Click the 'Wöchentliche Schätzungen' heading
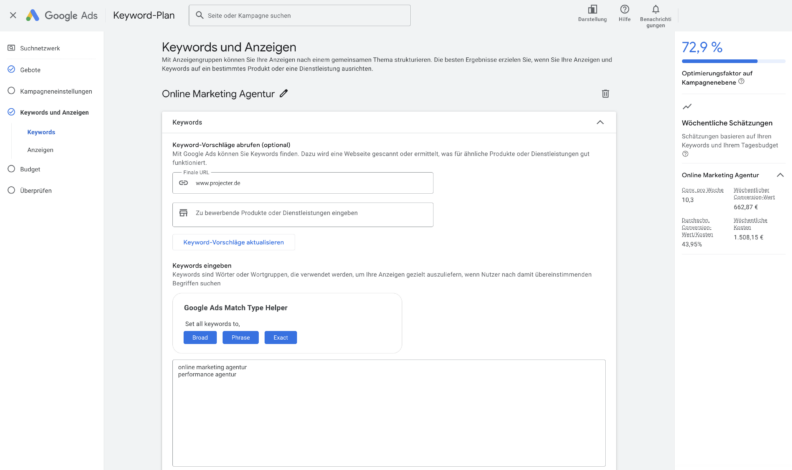 (727, 123)
